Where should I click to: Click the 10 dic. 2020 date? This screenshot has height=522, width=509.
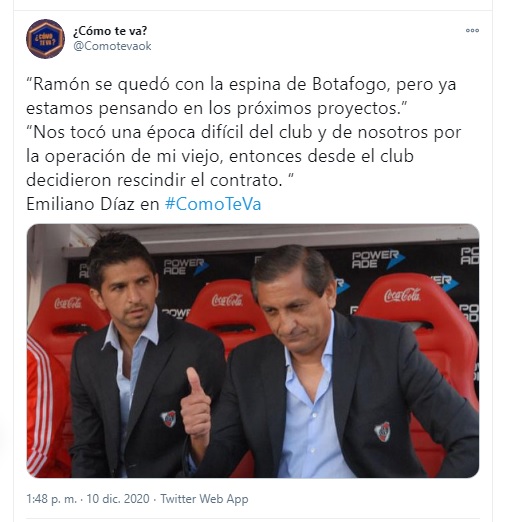point(118,499)
